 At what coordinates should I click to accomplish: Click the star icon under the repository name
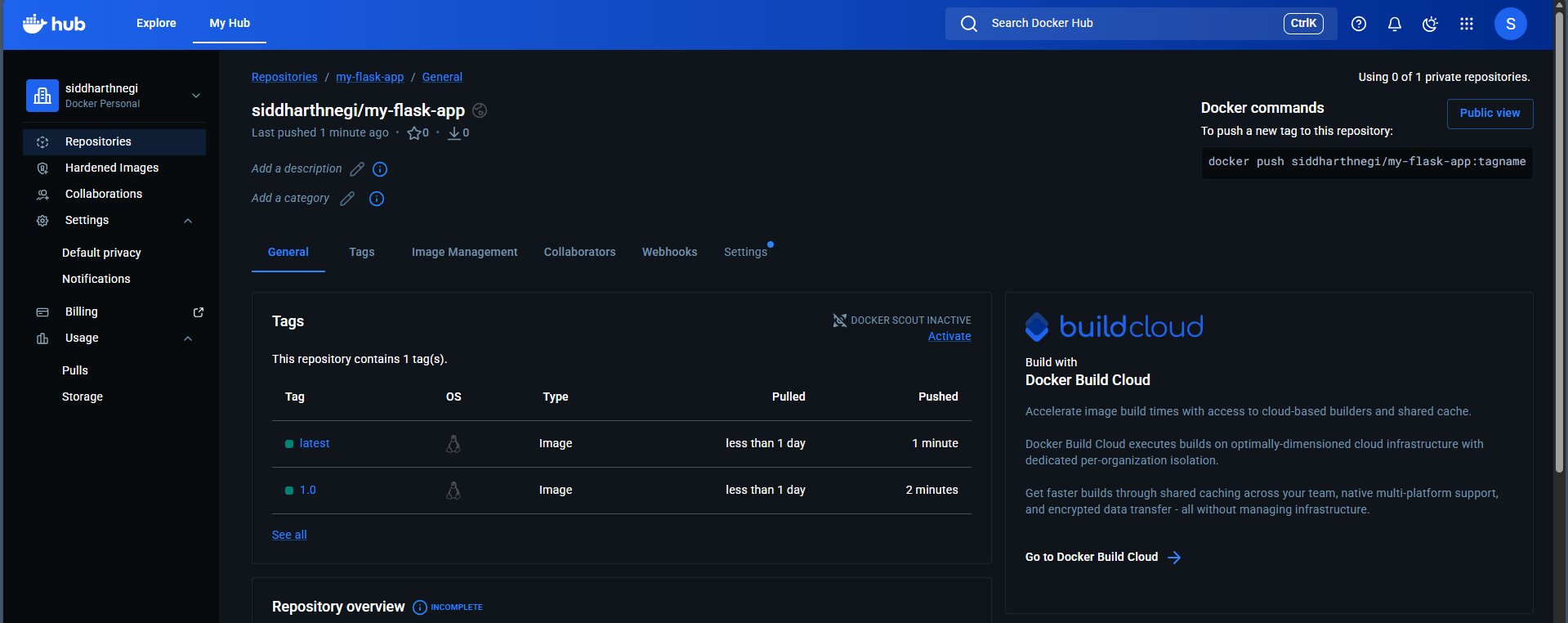point(414,133)
